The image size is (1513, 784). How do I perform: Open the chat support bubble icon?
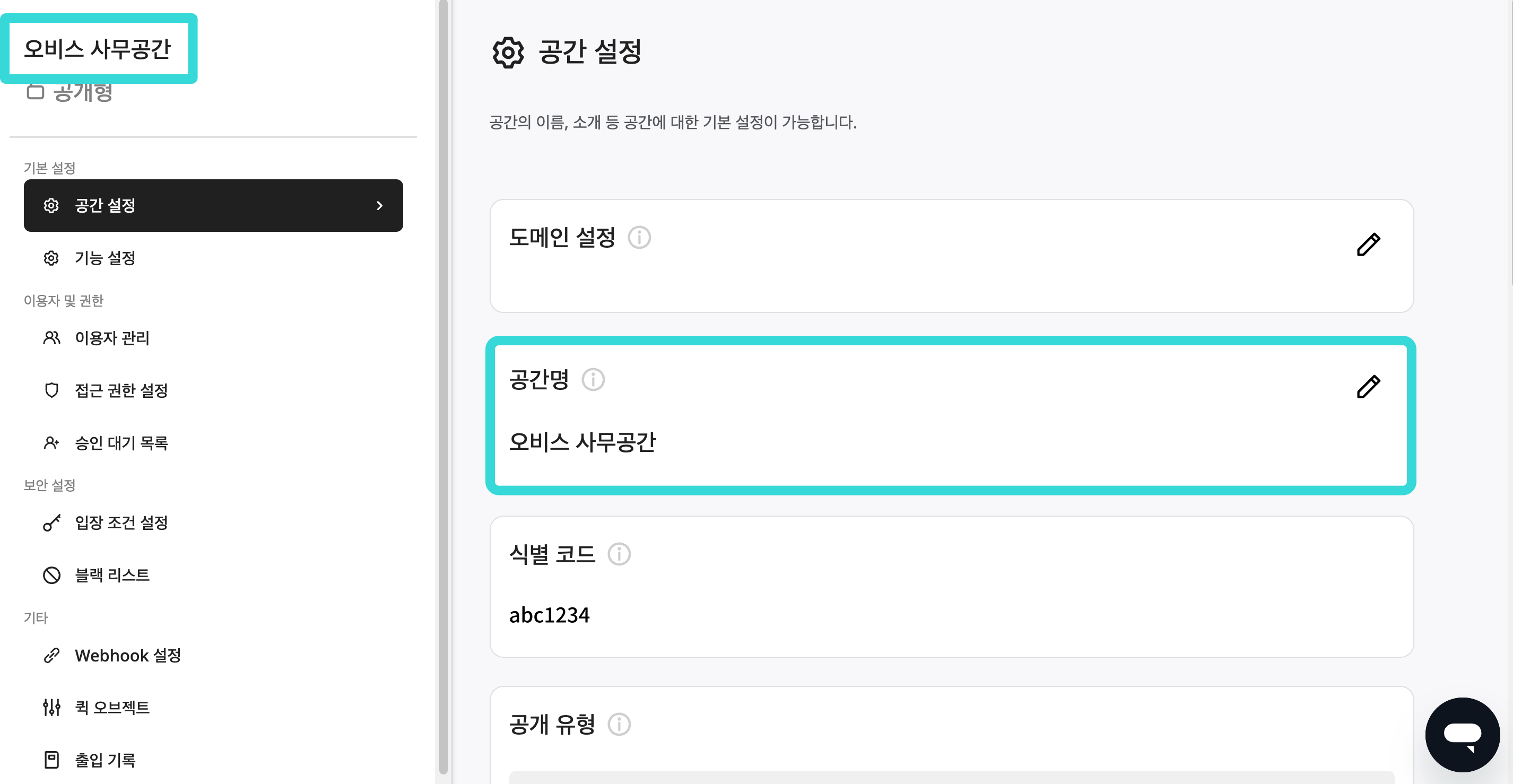[1462, 735]
